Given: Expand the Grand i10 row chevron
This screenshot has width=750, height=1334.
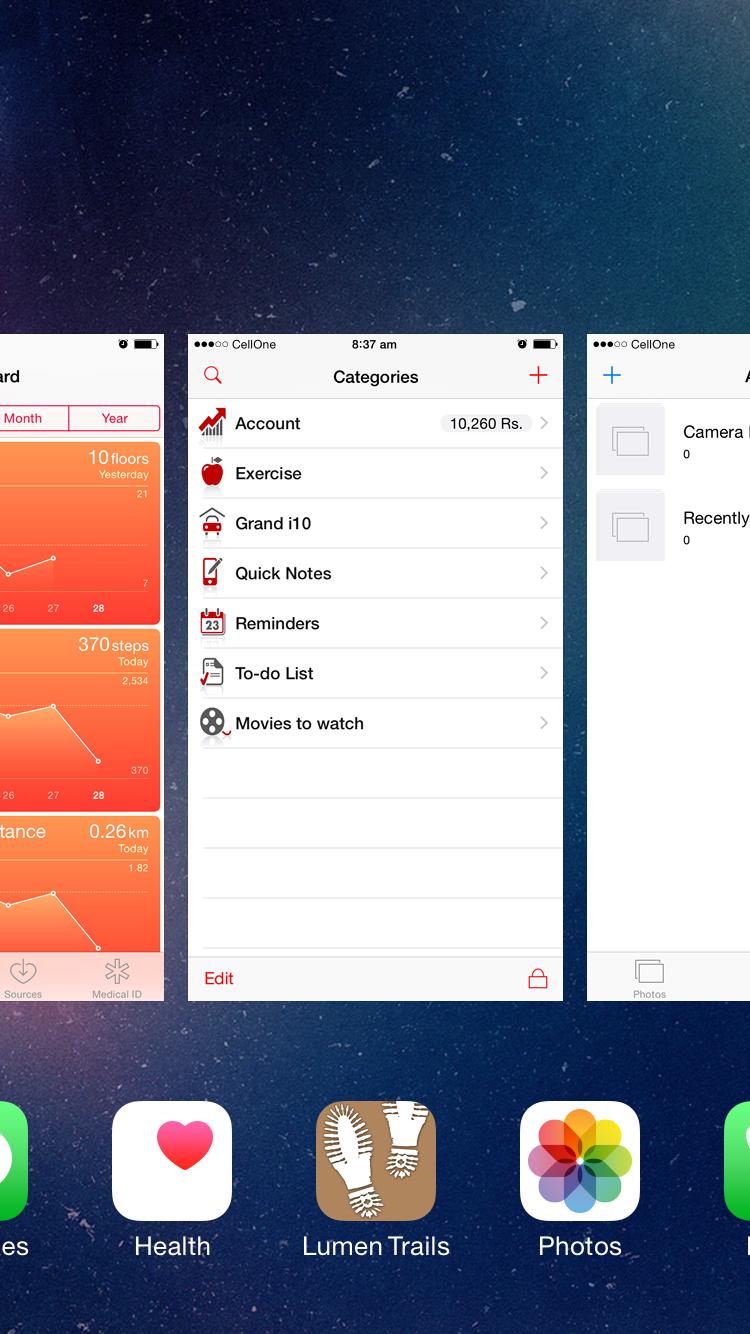Looking at the screenshot, I should pos(544,523).
